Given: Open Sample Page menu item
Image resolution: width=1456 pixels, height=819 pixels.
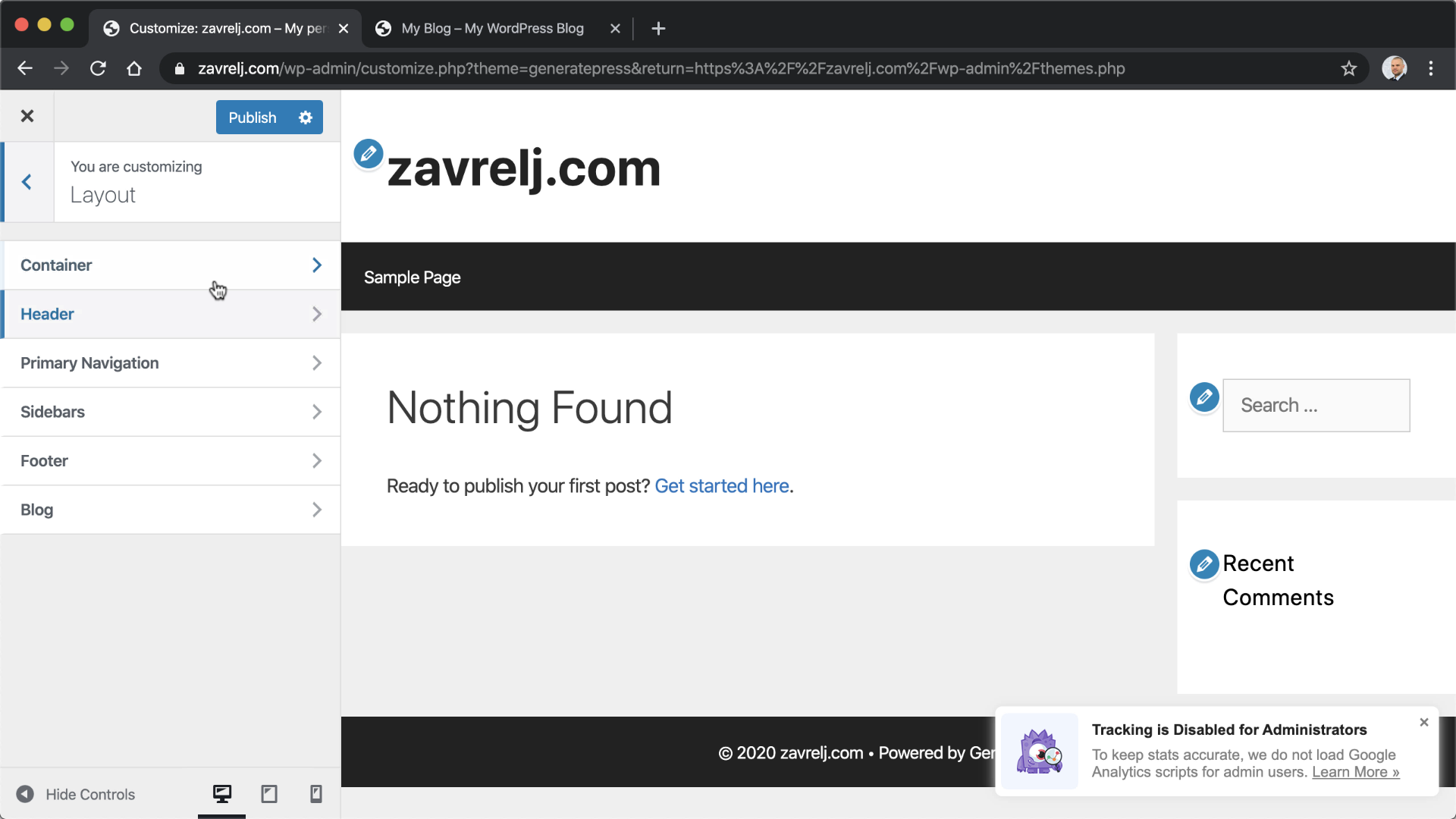Looking at the screenshot, I should (412, 278).
